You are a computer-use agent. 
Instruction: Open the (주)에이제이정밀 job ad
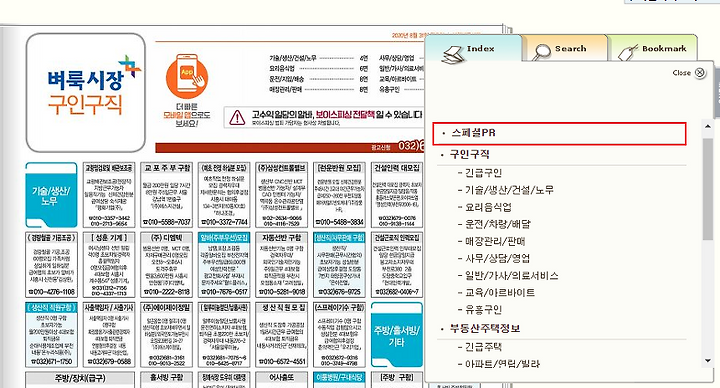point(167,335)
